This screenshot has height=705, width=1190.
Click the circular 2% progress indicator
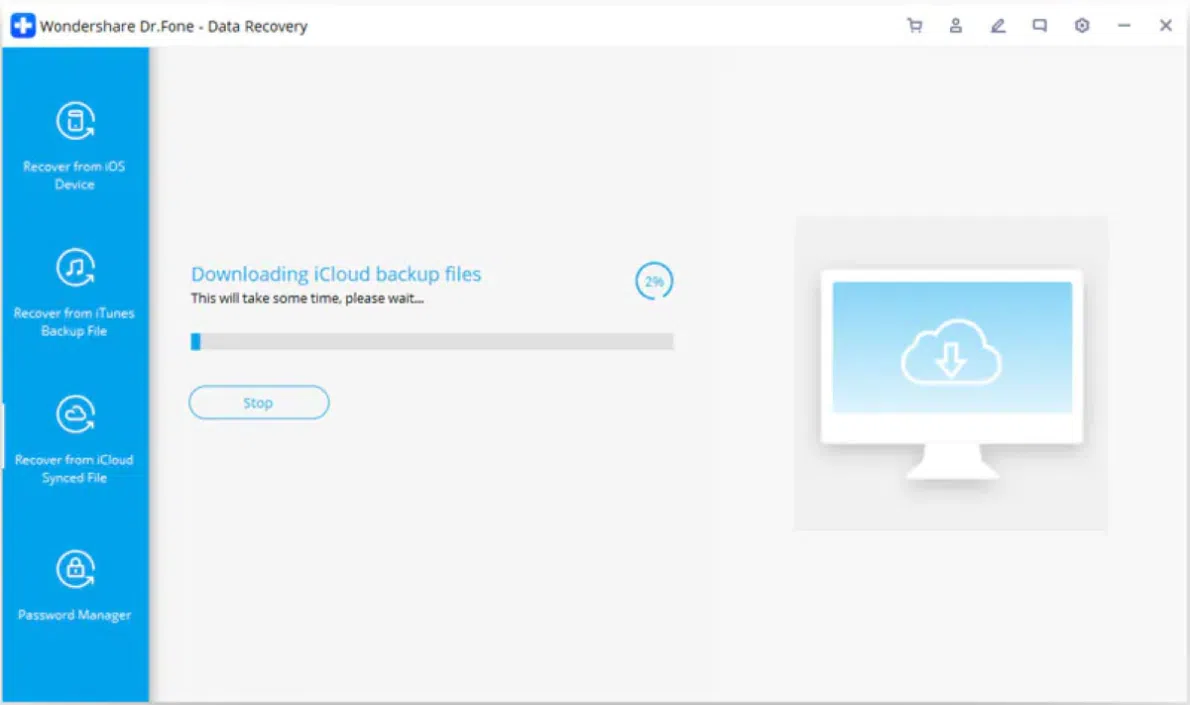(654, 281)
